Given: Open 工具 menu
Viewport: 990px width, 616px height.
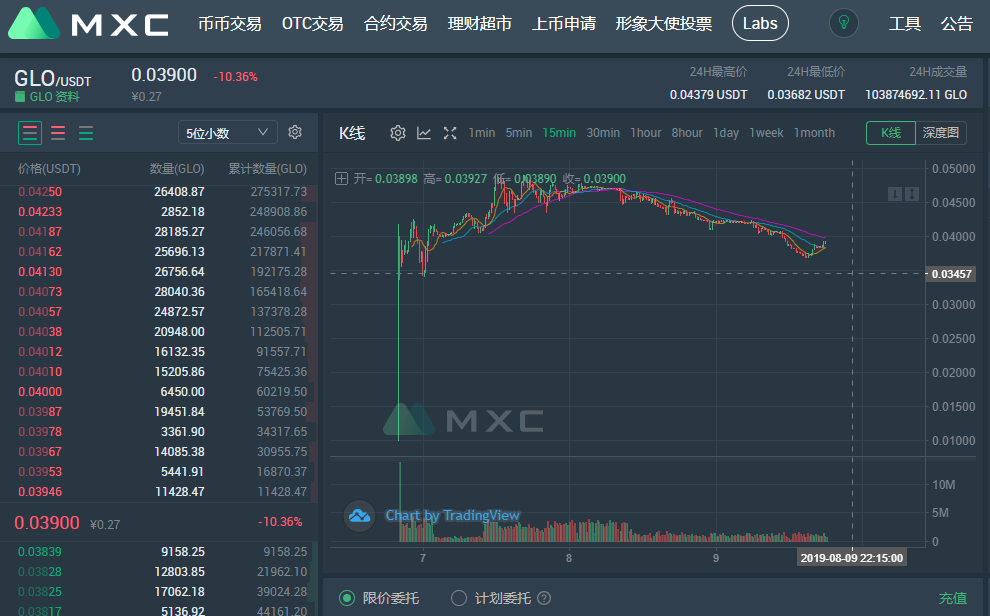Looking at the screenshot, I should click(x=905, y=24).
